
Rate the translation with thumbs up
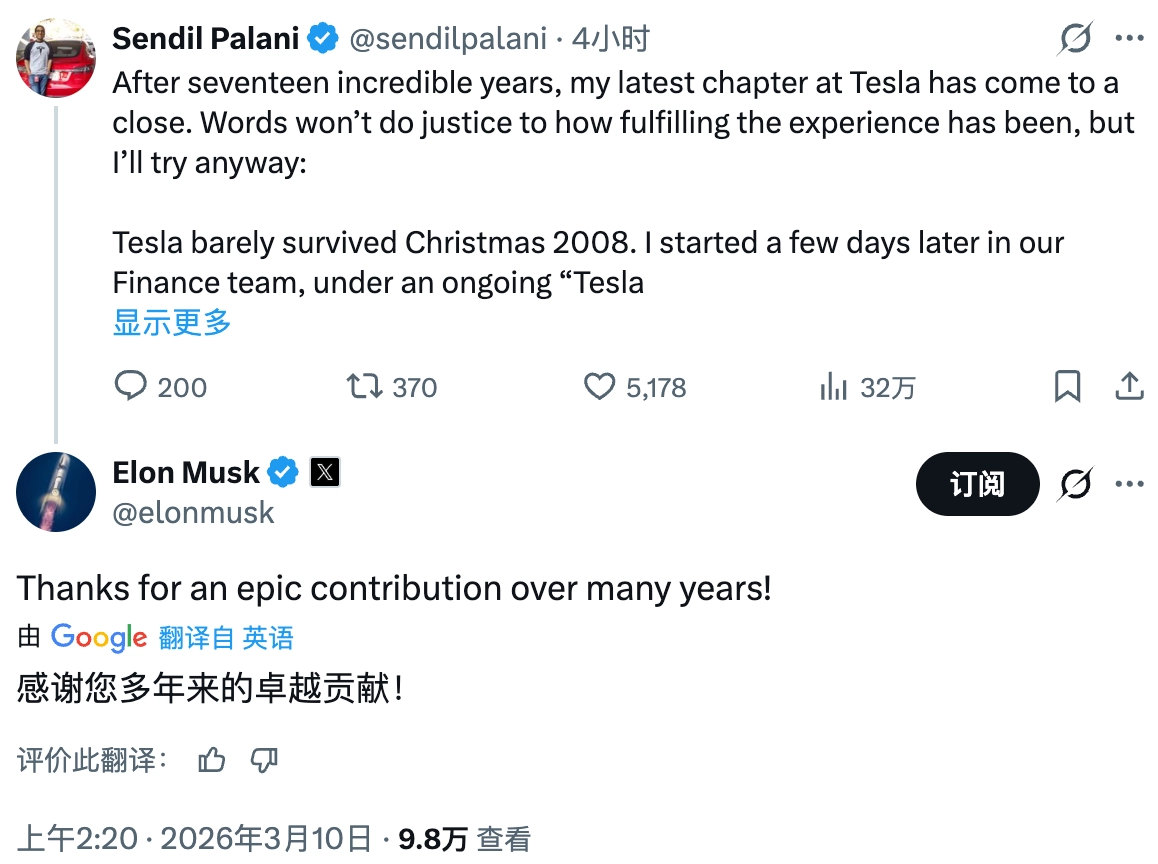click(211, 760)
